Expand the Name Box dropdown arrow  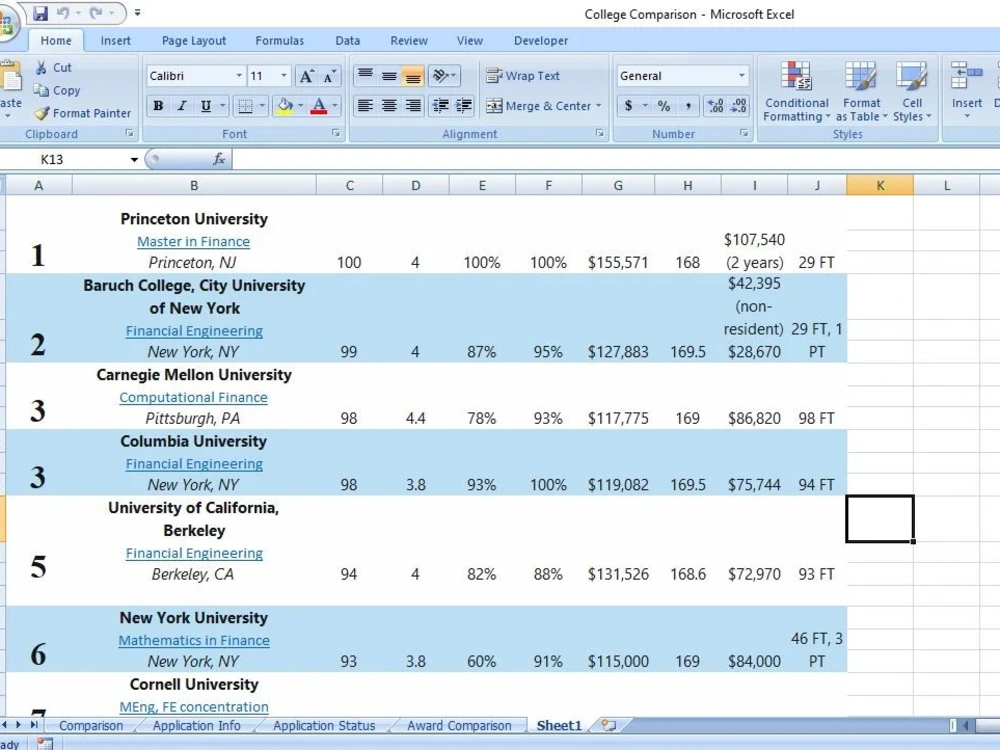134,159
